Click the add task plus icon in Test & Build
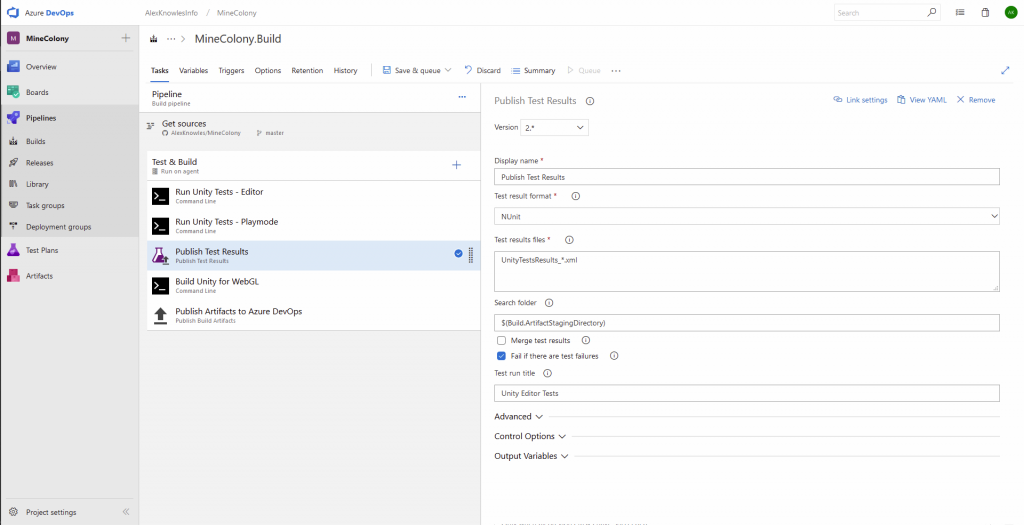This screenshot has width=1024, height=525. pyautogui.click(x=457, y=165)
